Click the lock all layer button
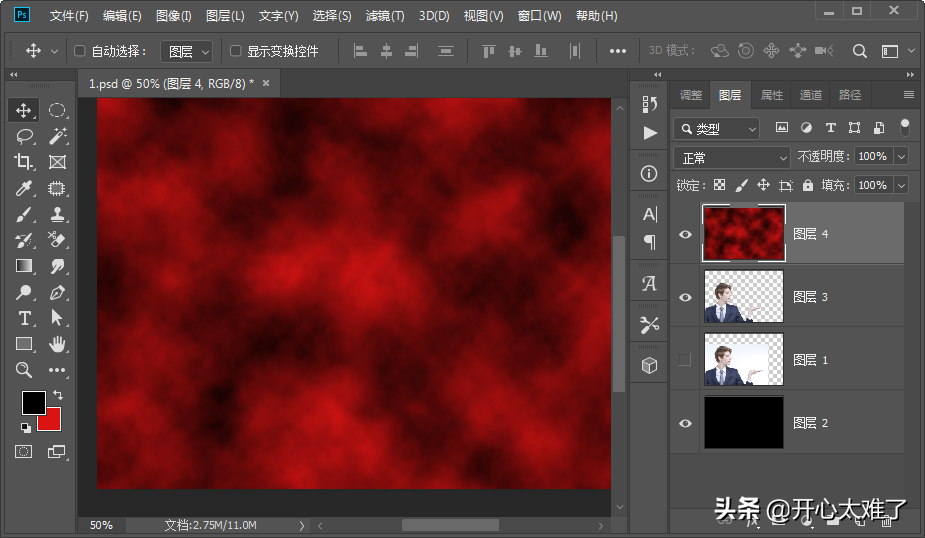925x538 pixels. [x=808, y=185]
